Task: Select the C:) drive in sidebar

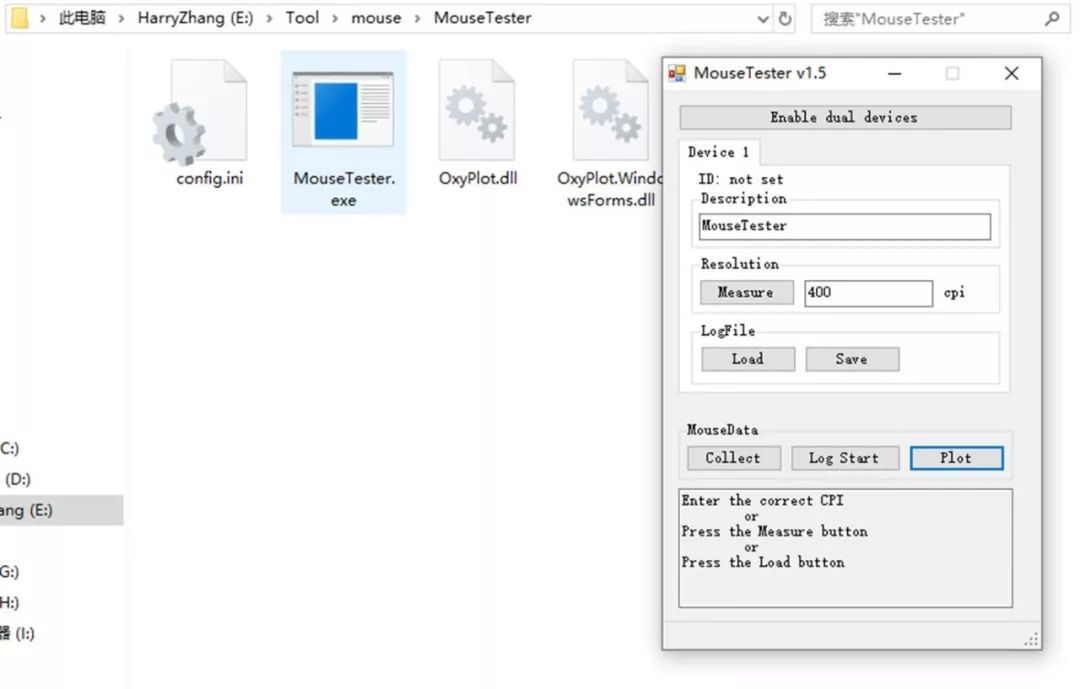Action: [x=10, y=449]
